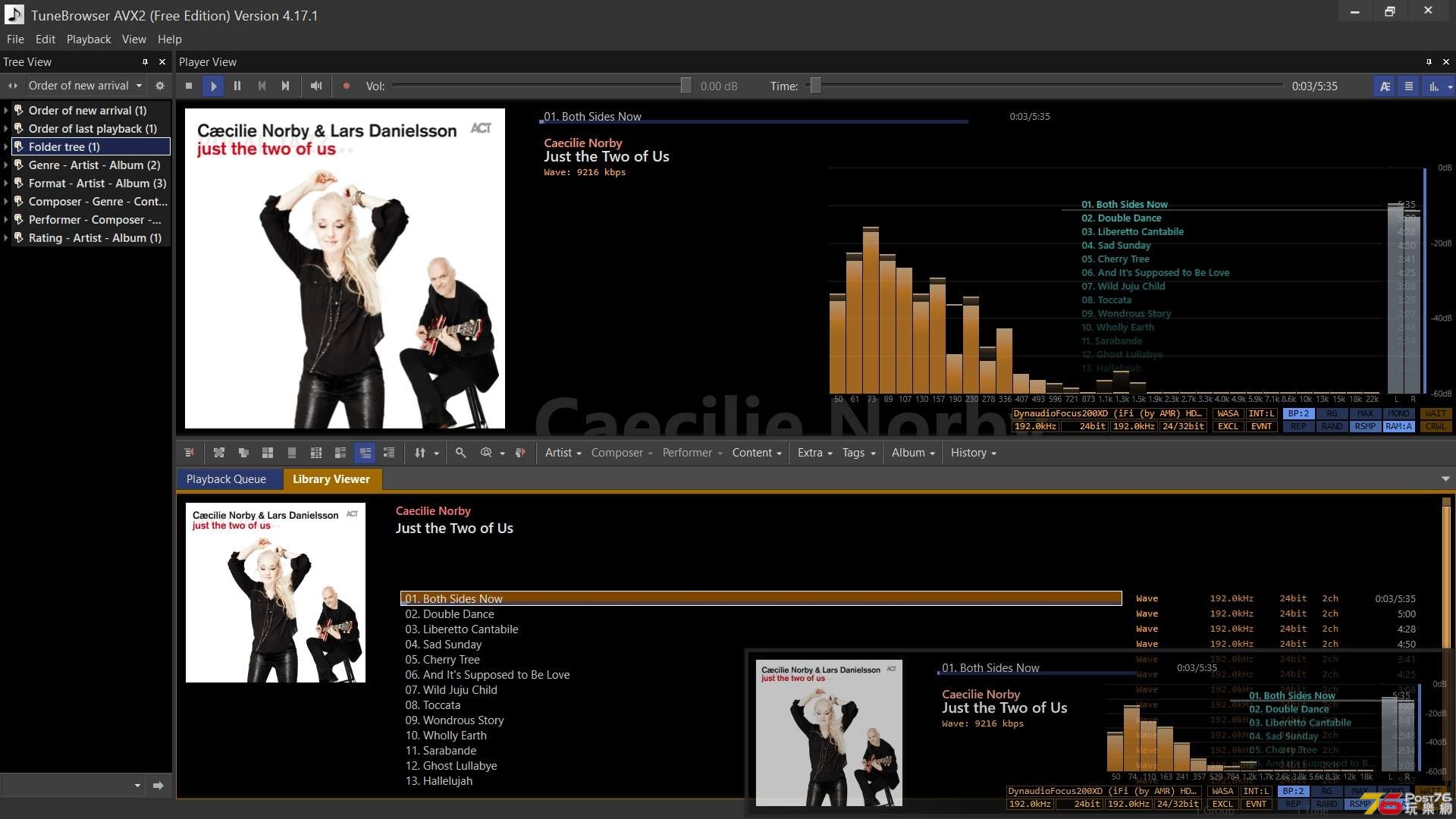The width and height of the screenshot is (1456, 819).
Task: Open the View menu
Action: click(134, 39)
